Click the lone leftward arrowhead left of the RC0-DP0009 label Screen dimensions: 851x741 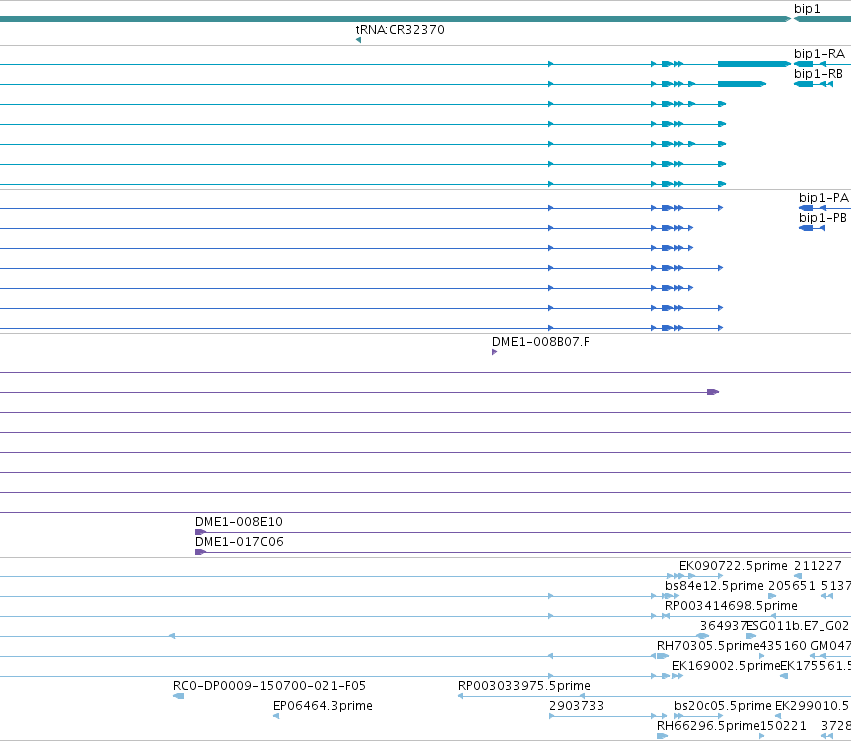click(x=172, y=636)
